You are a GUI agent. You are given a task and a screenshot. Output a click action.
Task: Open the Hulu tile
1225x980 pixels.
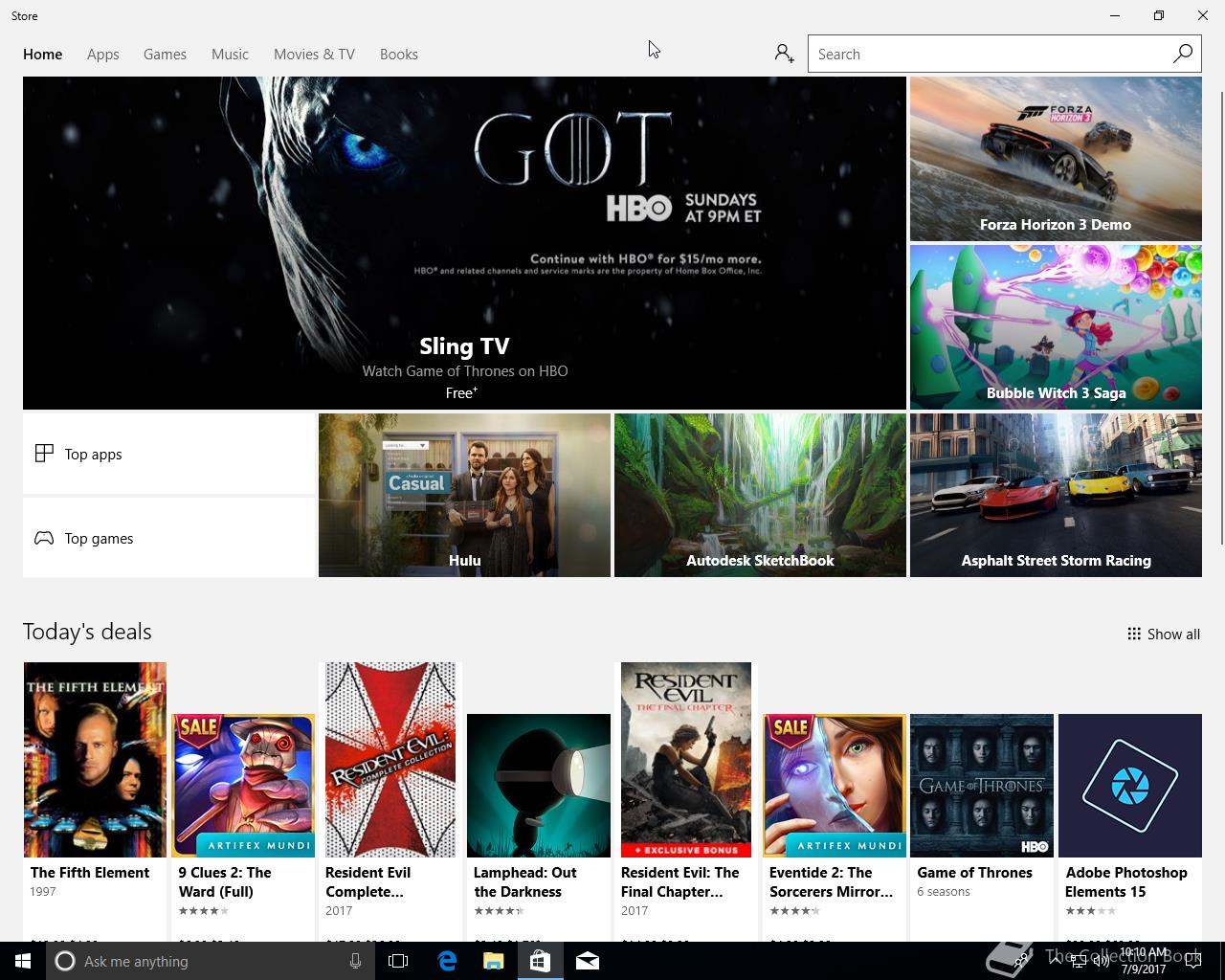(464, 495)
